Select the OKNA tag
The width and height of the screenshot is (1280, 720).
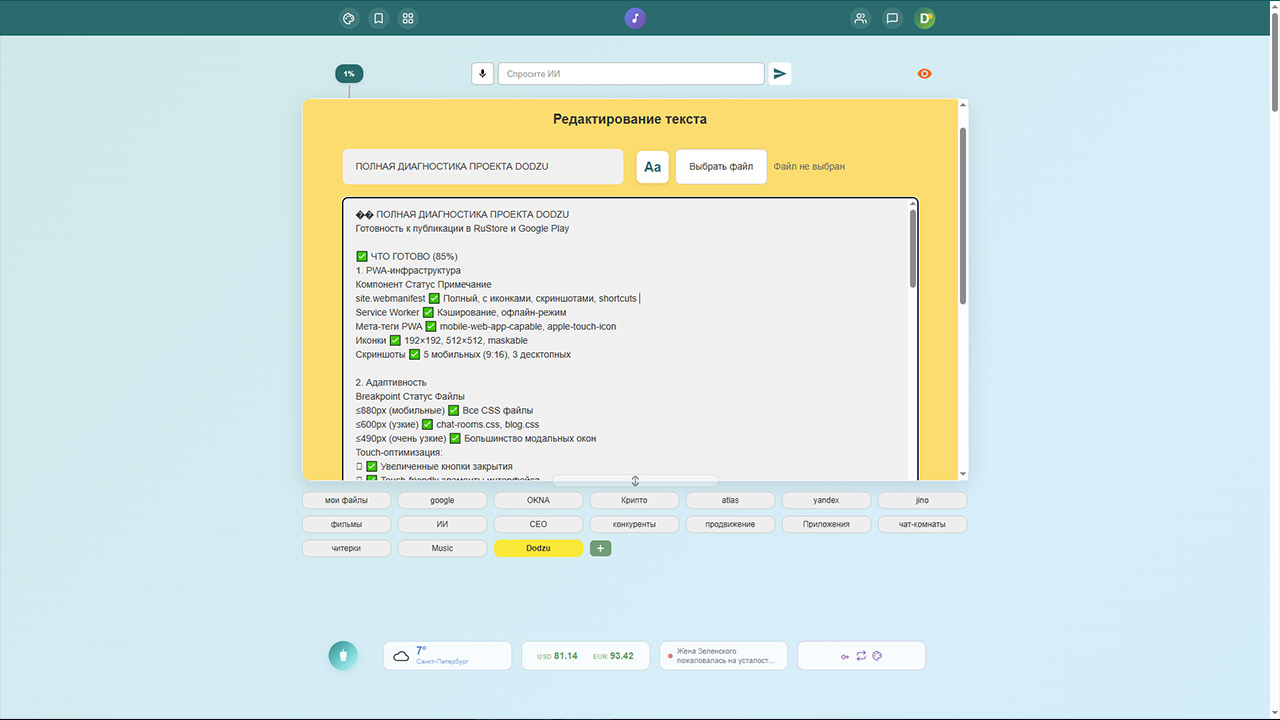[x=538, y=500]
